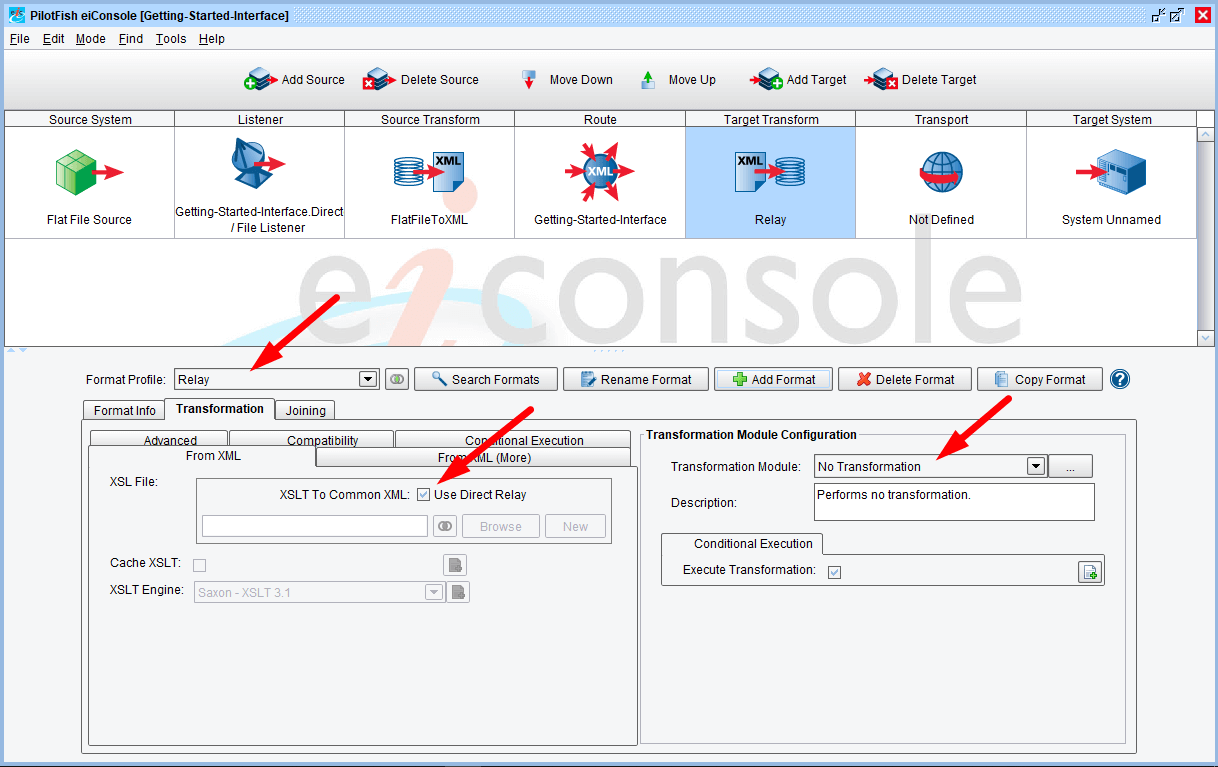Open the Tools menu
1218x767 pixels.
pyautogui.click(x=171, y=39)
